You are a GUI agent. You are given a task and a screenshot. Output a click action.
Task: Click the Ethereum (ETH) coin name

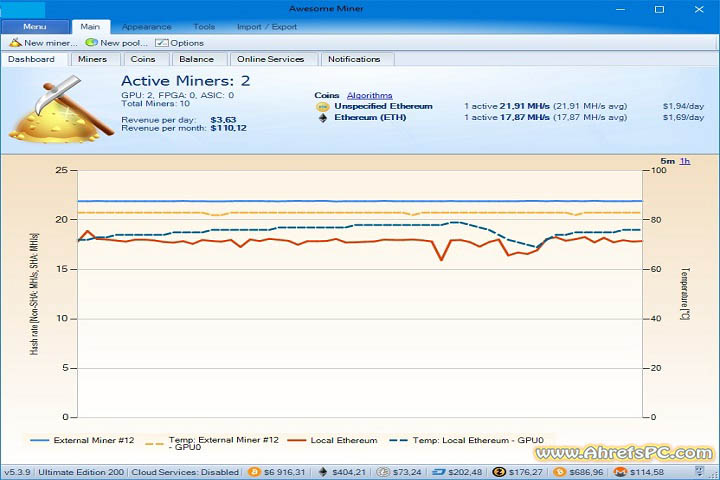click(370, 118)
